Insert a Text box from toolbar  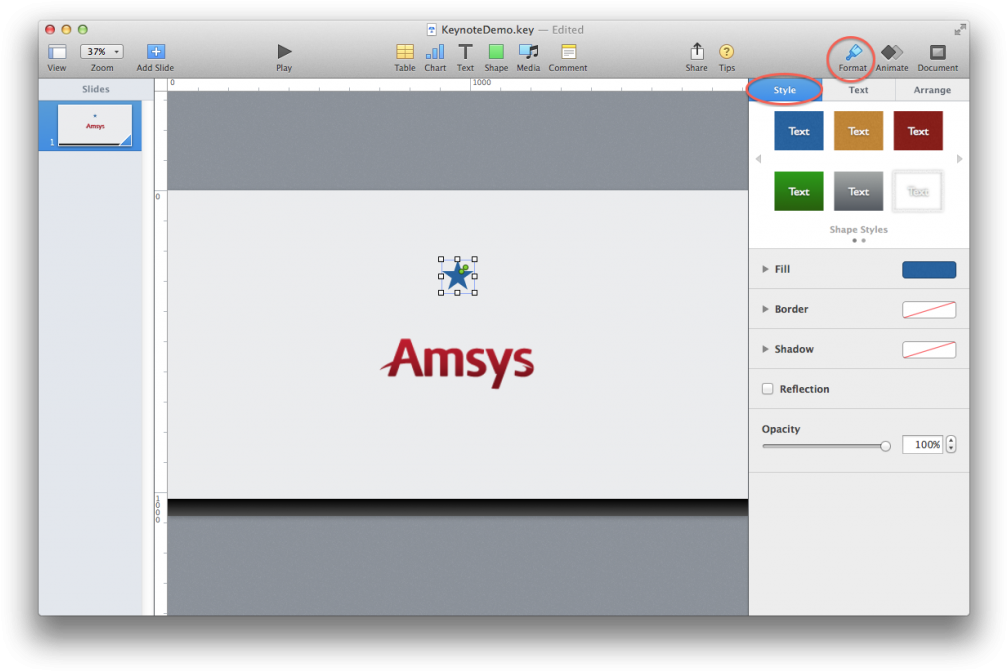(x=465, y=52)
